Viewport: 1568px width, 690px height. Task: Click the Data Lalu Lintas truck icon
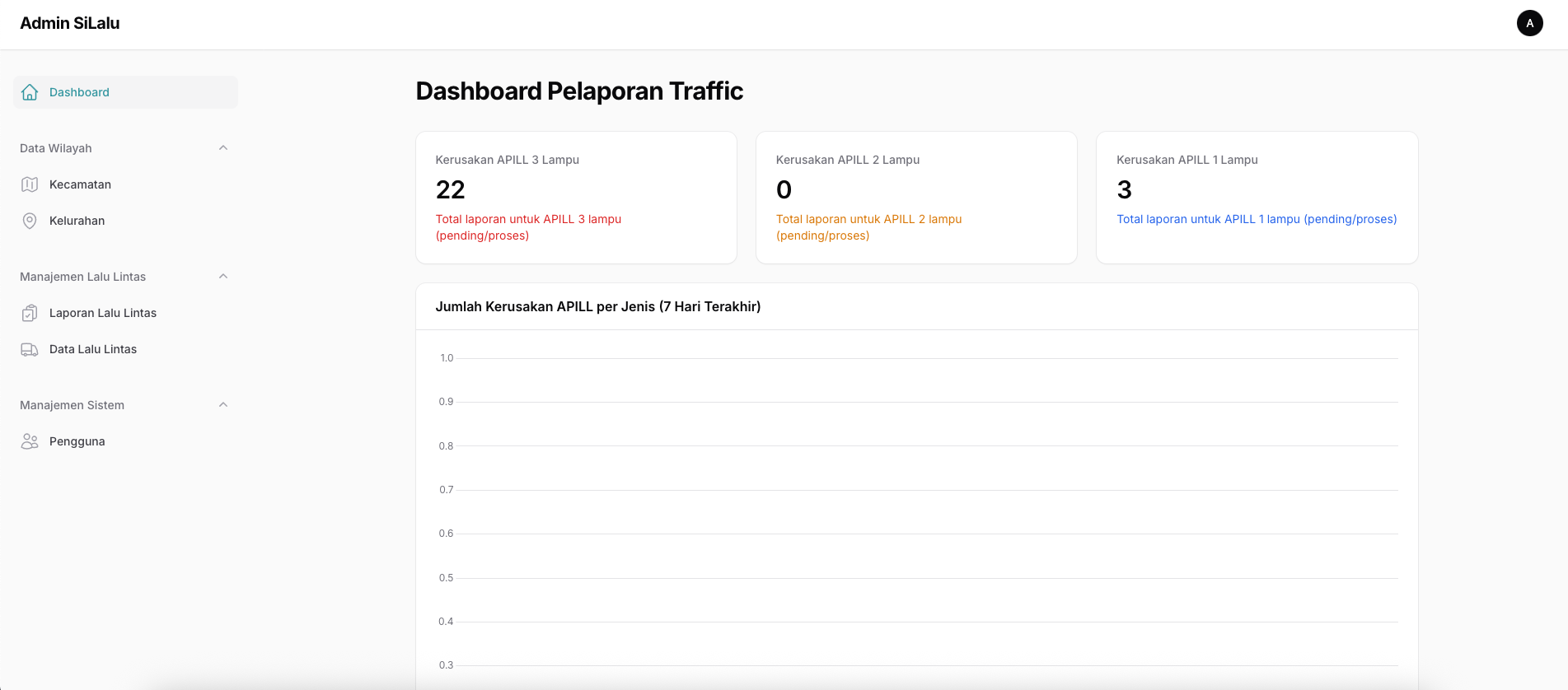(30, 349)
